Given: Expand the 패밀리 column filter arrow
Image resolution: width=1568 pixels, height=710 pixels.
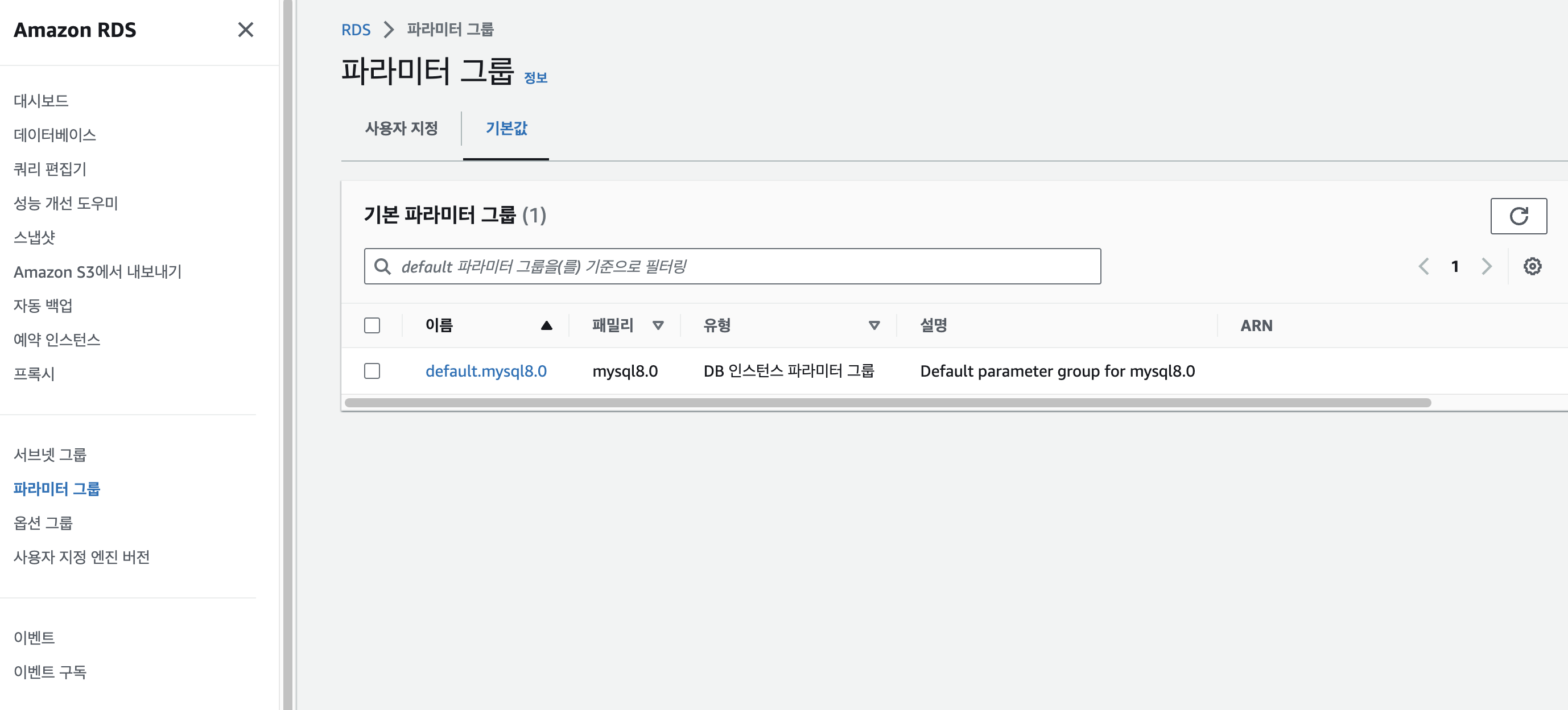Looking at the screenshot, I should tap(657, 326).
